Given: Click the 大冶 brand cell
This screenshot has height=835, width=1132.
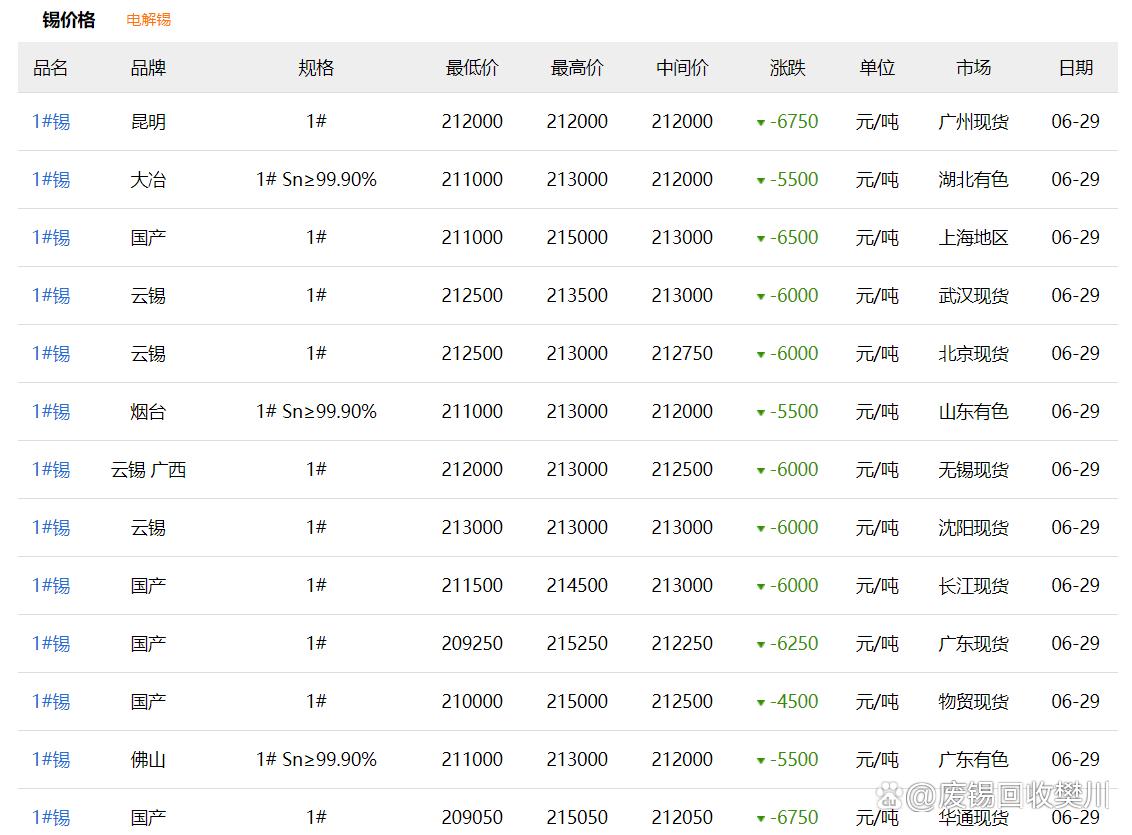Looking at the screenshot, I should tap(148, 179).
